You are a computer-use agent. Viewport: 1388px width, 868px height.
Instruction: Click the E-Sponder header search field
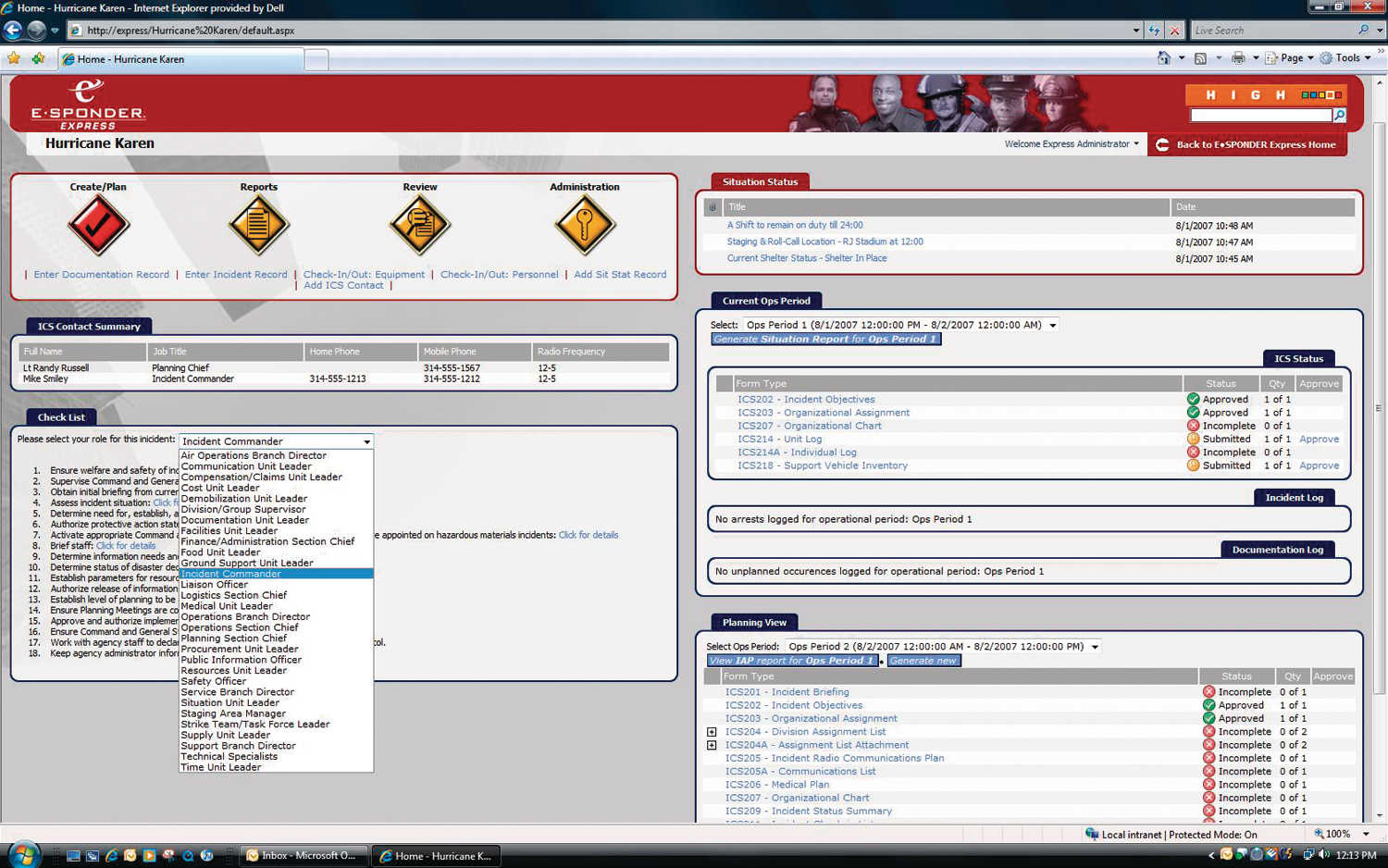pyautogui.click(x=1260, y=116)
